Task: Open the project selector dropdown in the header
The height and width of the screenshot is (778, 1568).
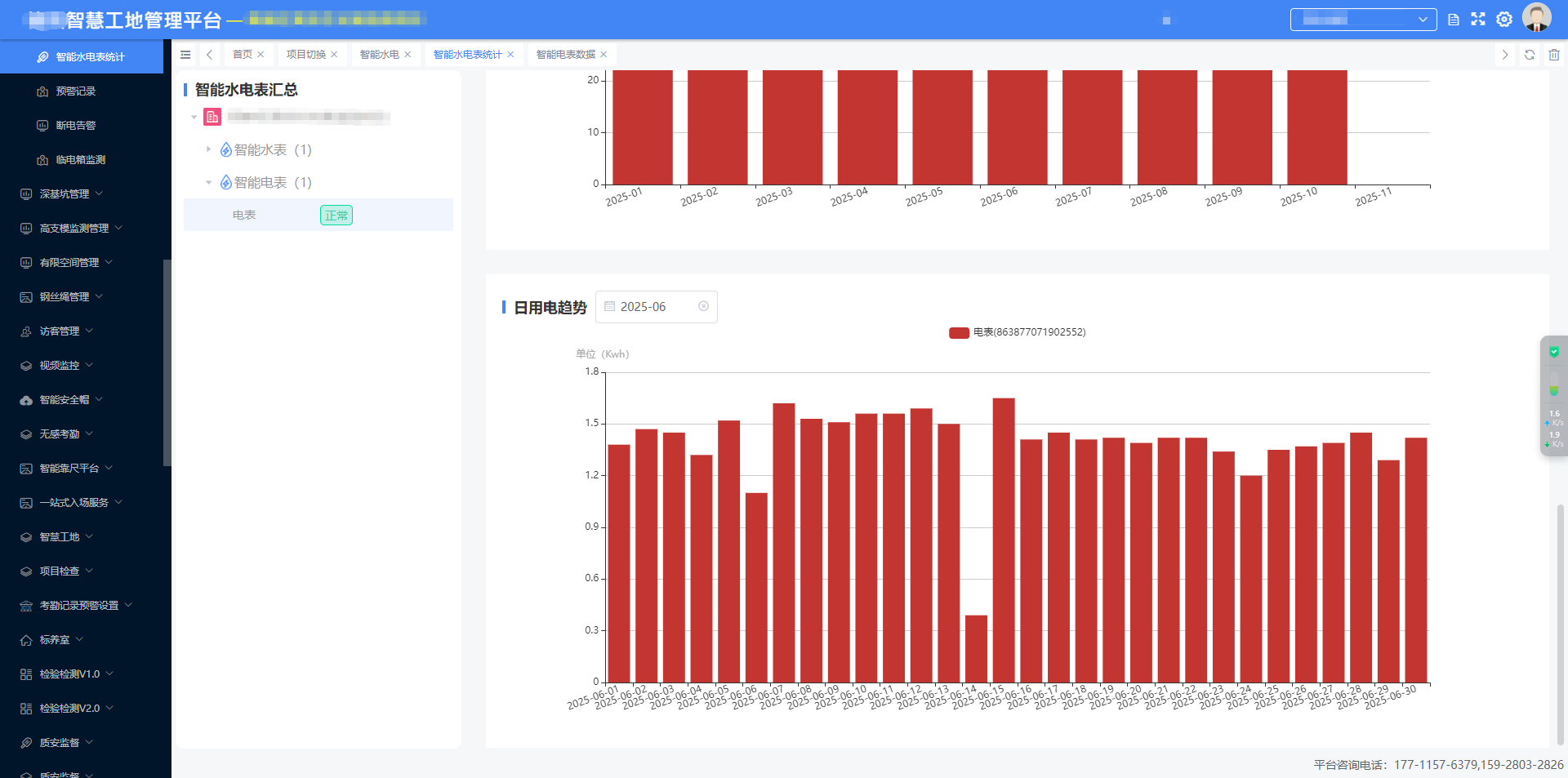Action: point(1363,20)
